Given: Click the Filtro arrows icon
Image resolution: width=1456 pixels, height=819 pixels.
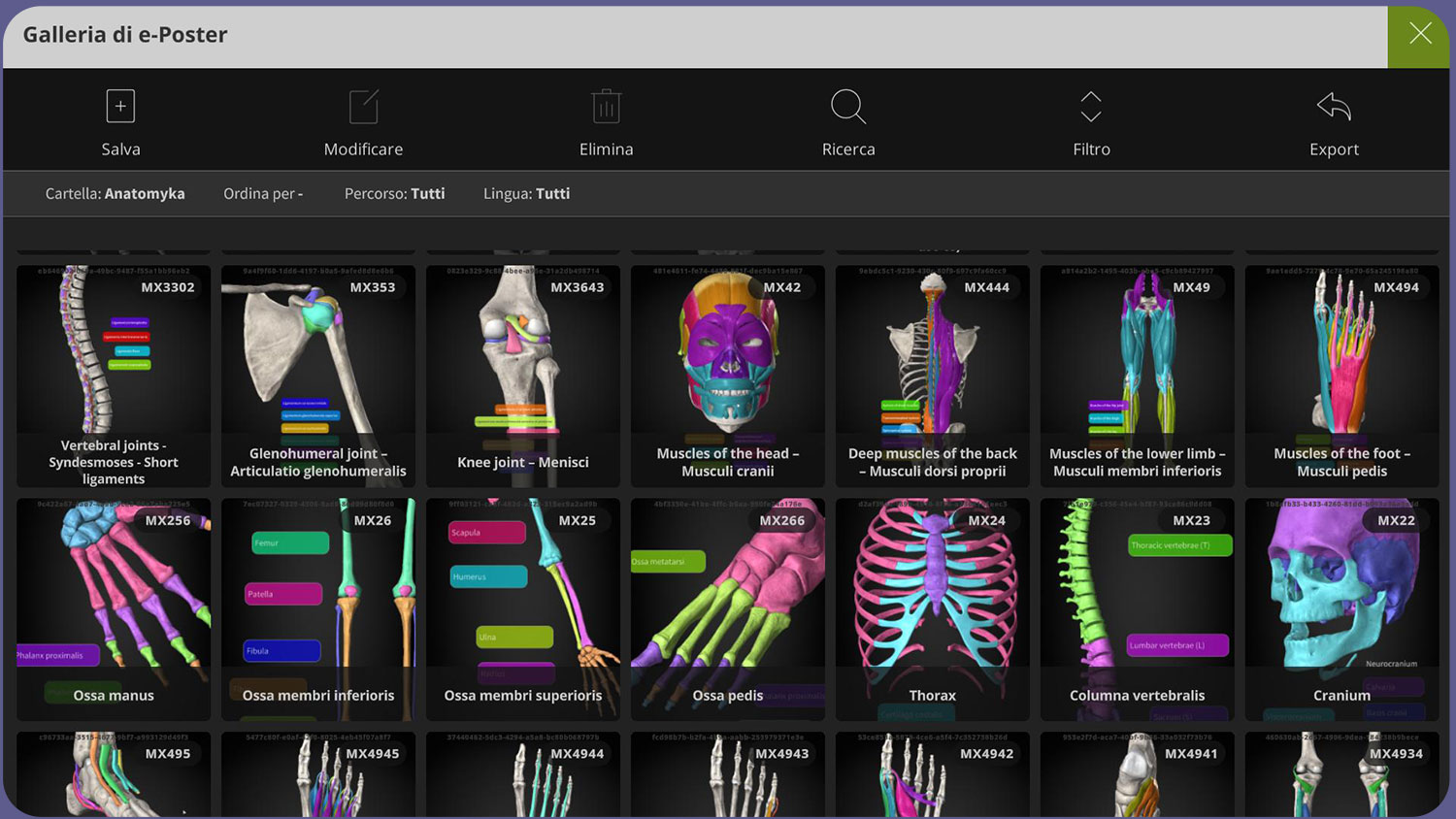Looking at the screenshot, I should pyautogui.click(x=1091, y=106).
